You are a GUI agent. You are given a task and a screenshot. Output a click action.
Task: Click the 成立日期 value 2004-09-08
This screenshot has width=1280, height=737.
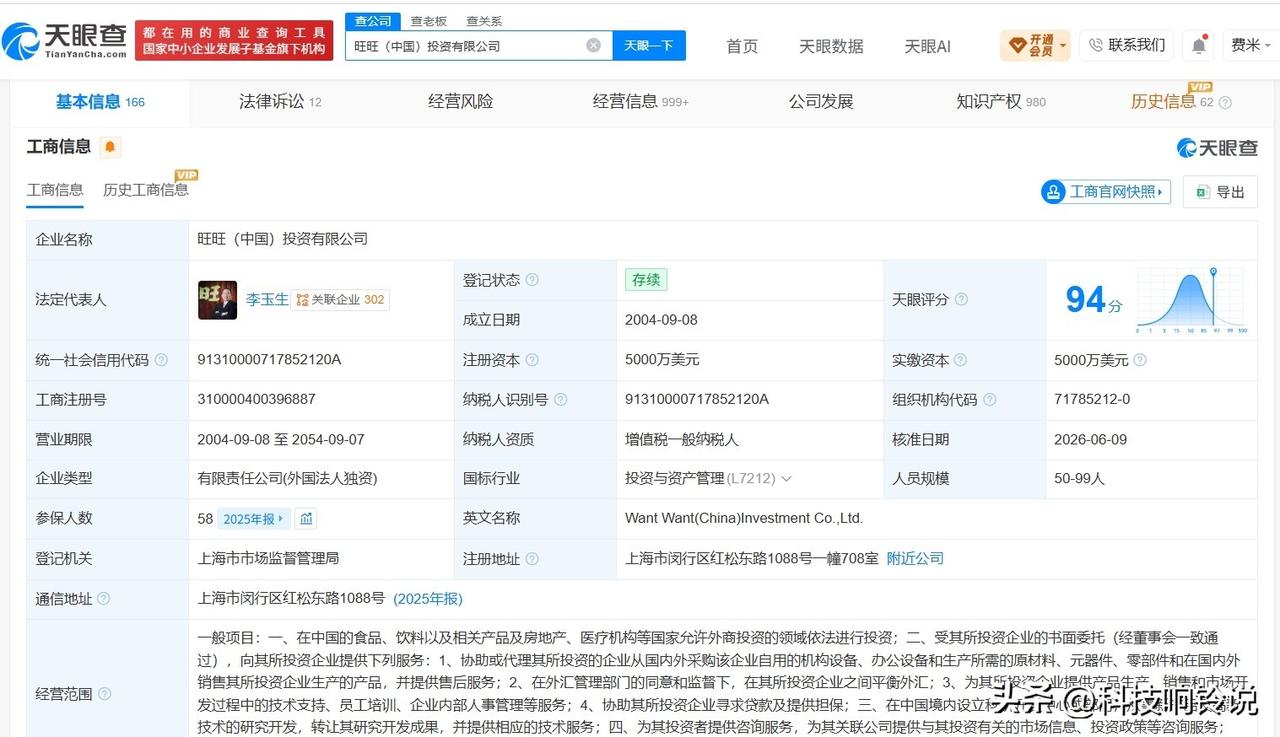click(661, 320)
